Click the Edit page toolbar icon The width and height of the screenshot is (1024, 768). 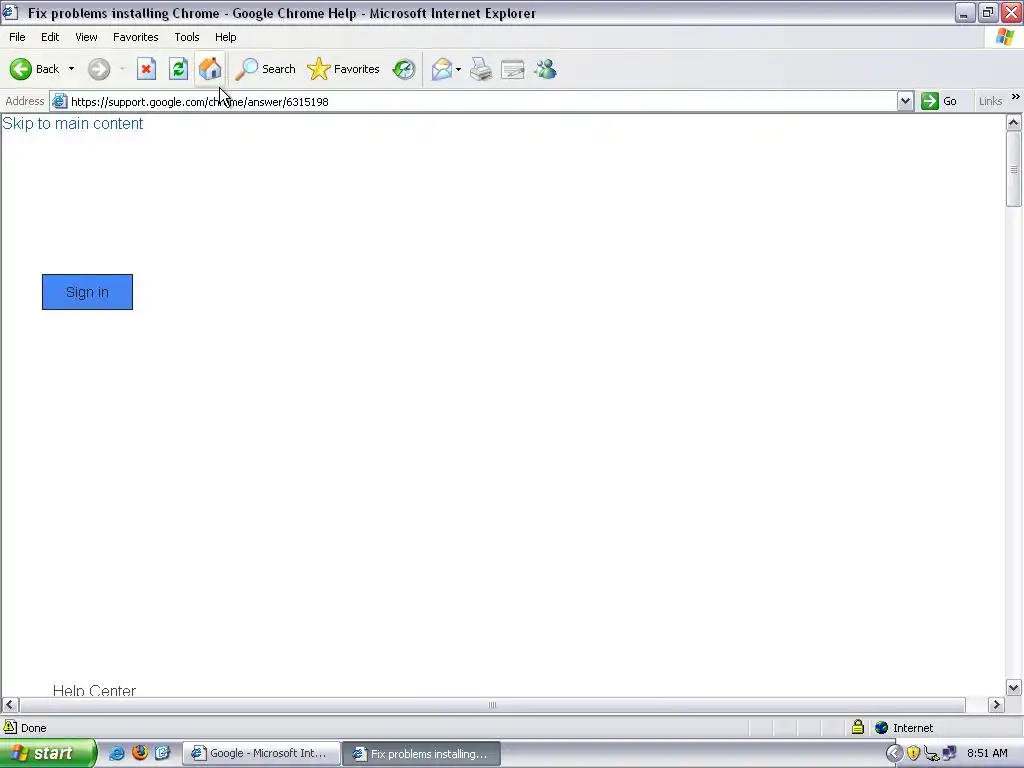(x=513, y=69)
